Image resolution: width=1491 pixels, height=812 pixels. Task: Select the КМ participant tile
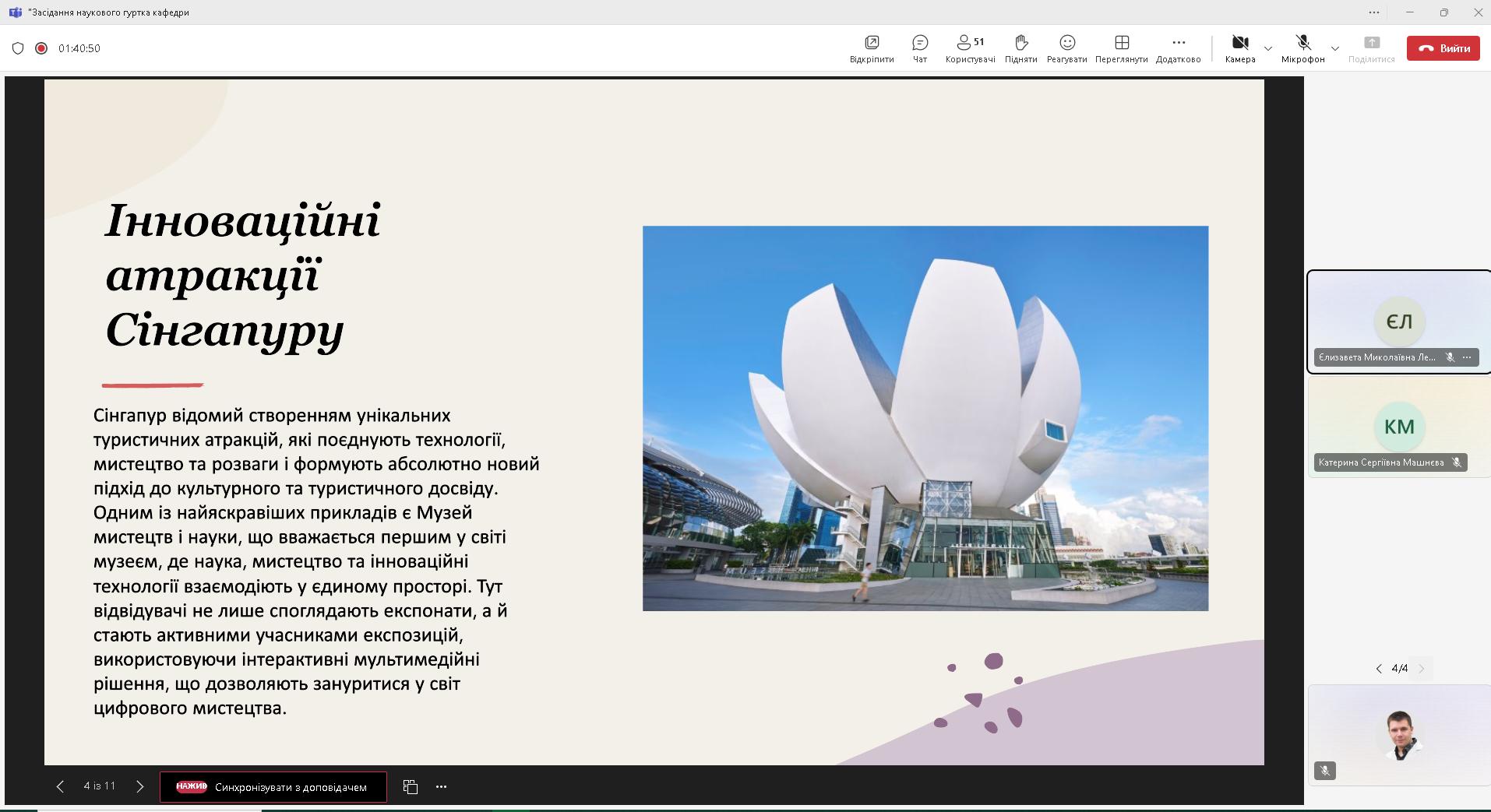pyautogui.click(x=1399, y=427)
